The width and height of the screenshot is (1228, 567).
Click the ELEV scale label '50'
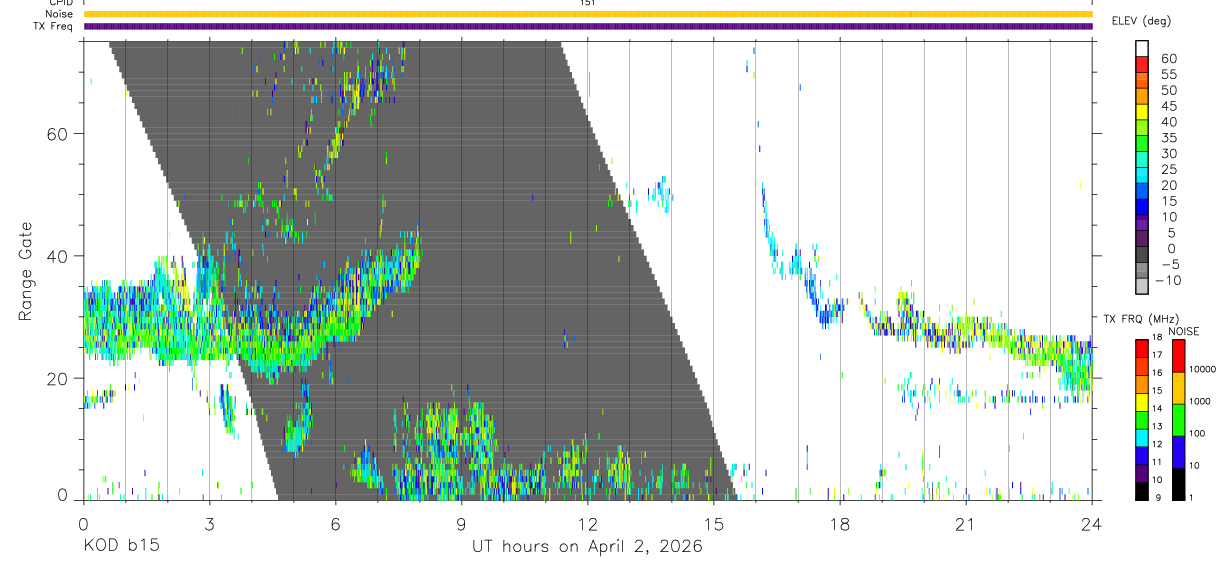click(x=1168, y=91)
